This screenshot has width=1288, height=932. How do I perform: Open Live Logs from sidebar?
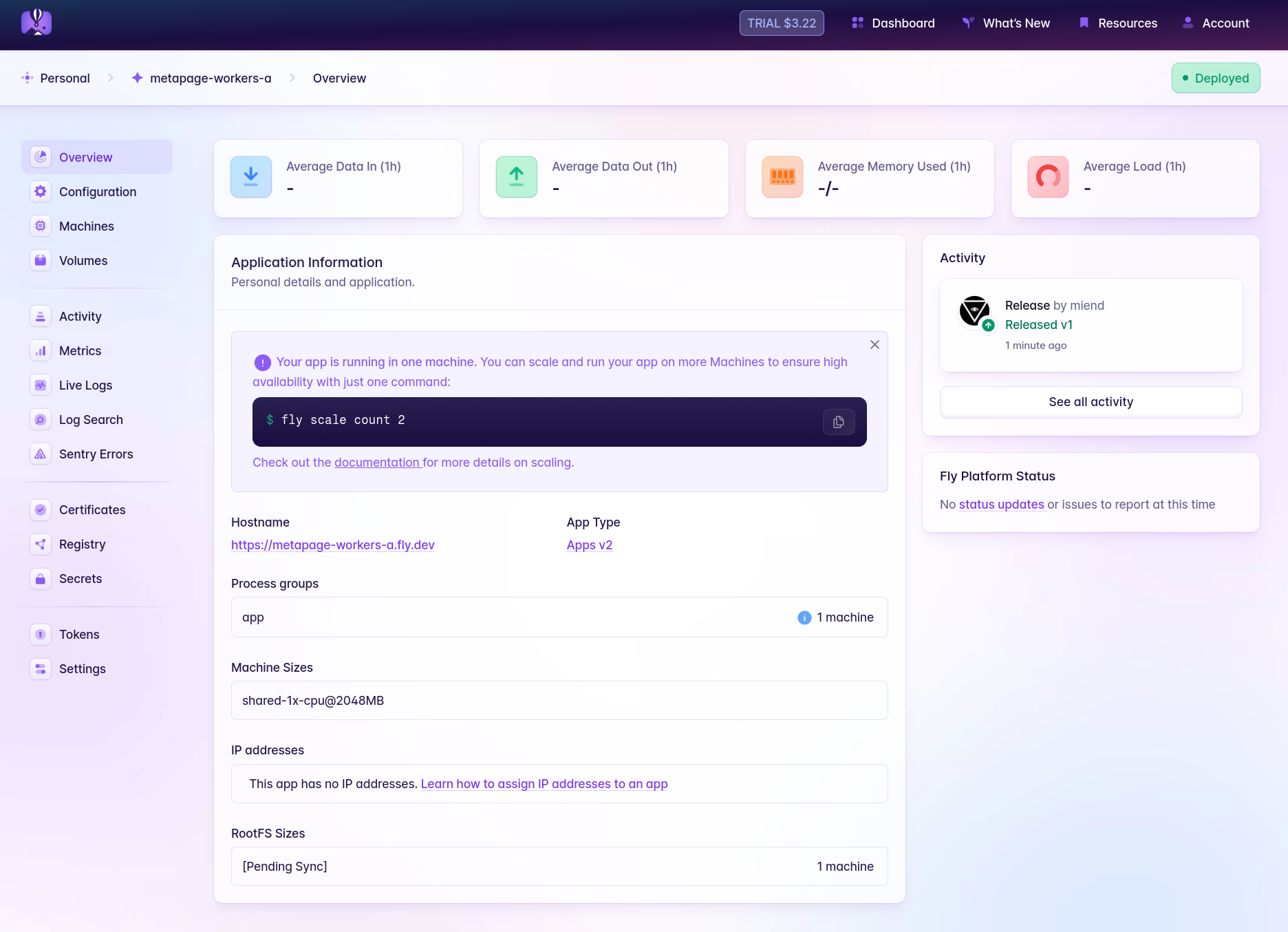[97, 385]
